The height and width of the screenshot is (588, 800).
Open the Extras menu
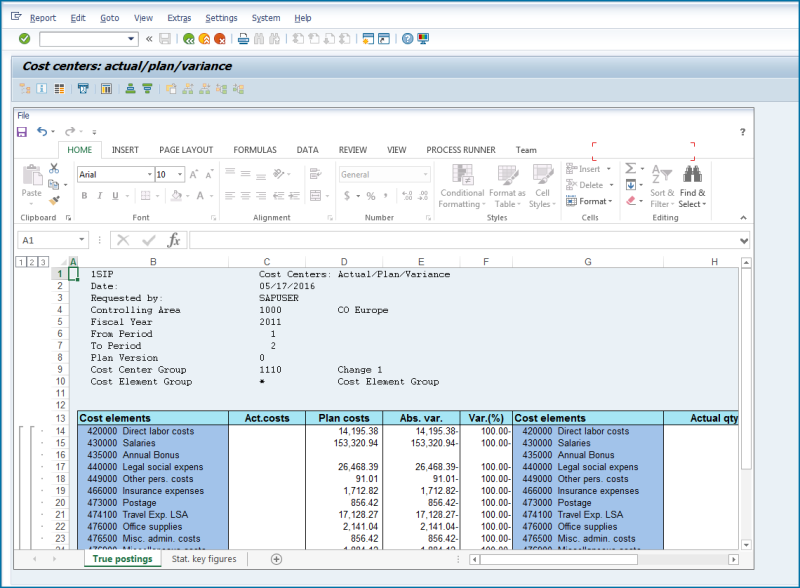pyautogui.click(x=179, y=18)
